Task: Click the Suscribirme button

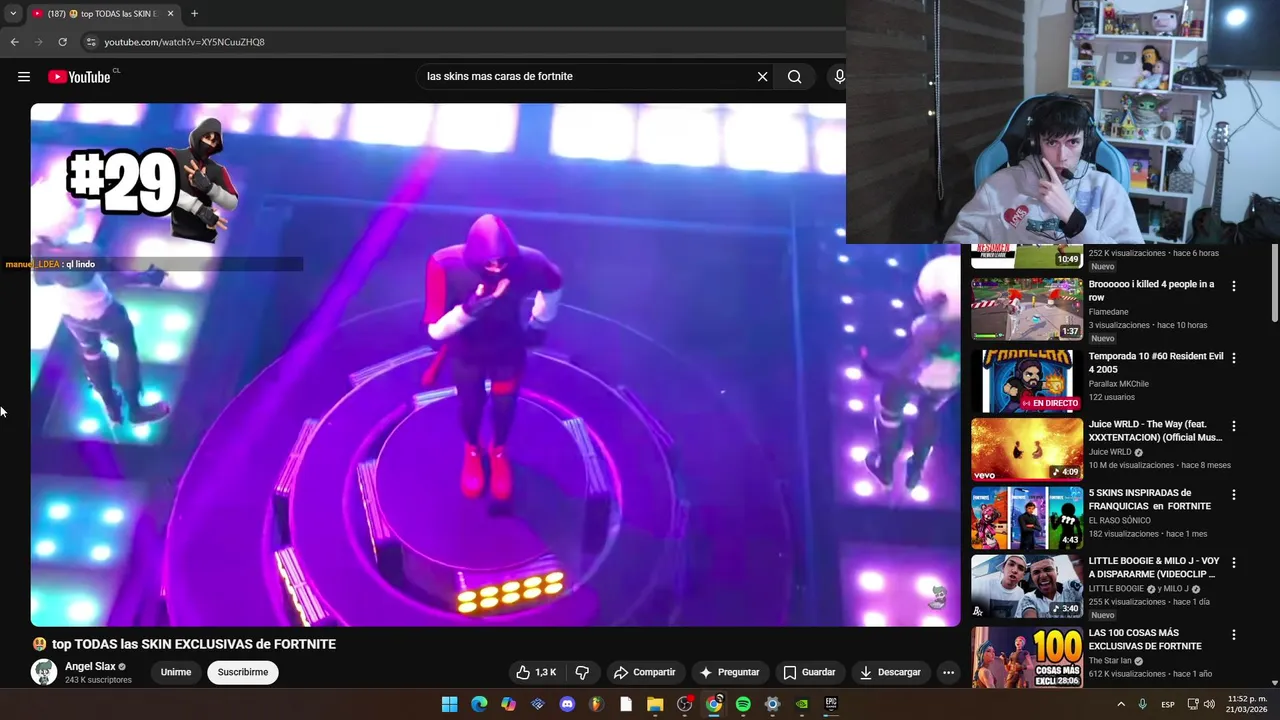Action: click(243, 672)
